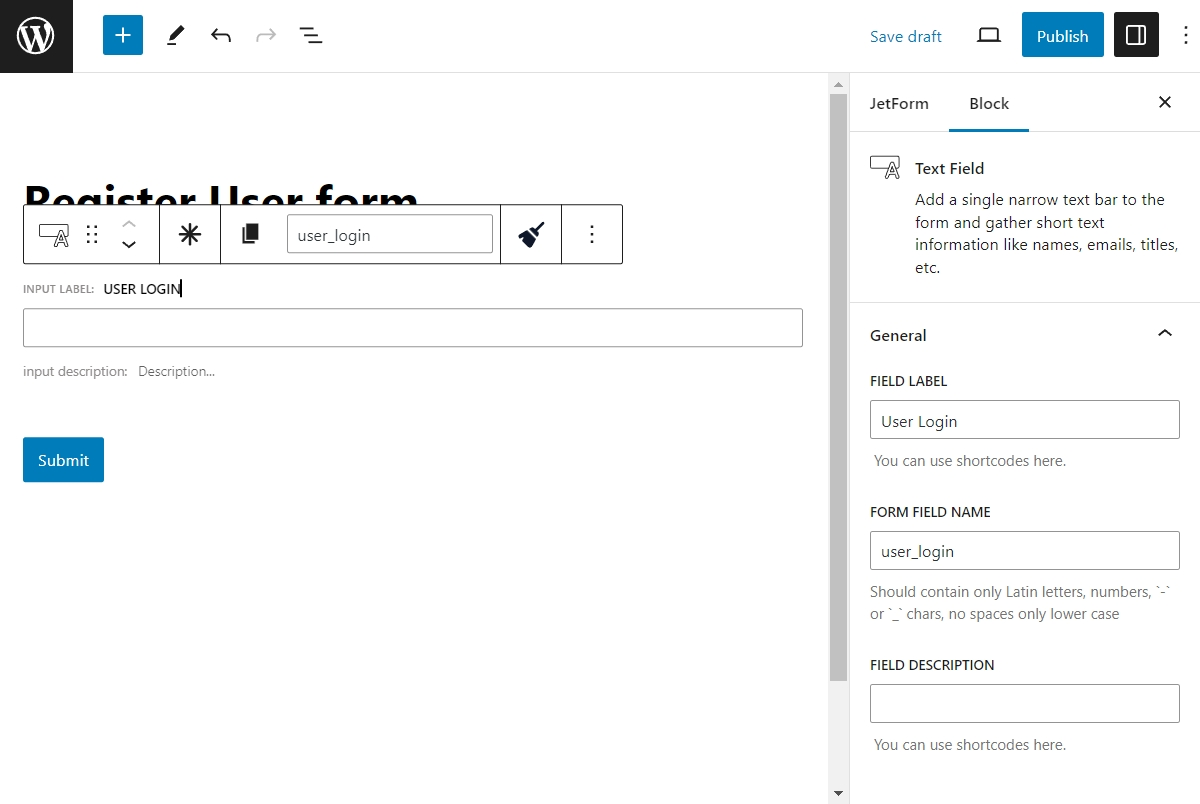
Task: Open the Document Overview
Action: click(x=311, y=34)
